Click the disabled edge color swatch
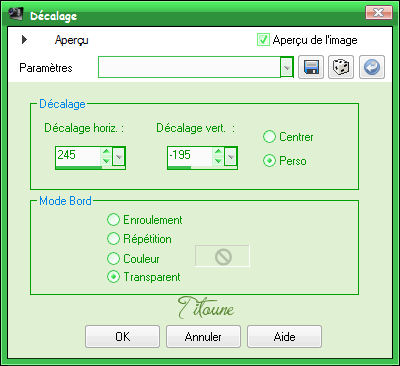 (x=222, y=256)
